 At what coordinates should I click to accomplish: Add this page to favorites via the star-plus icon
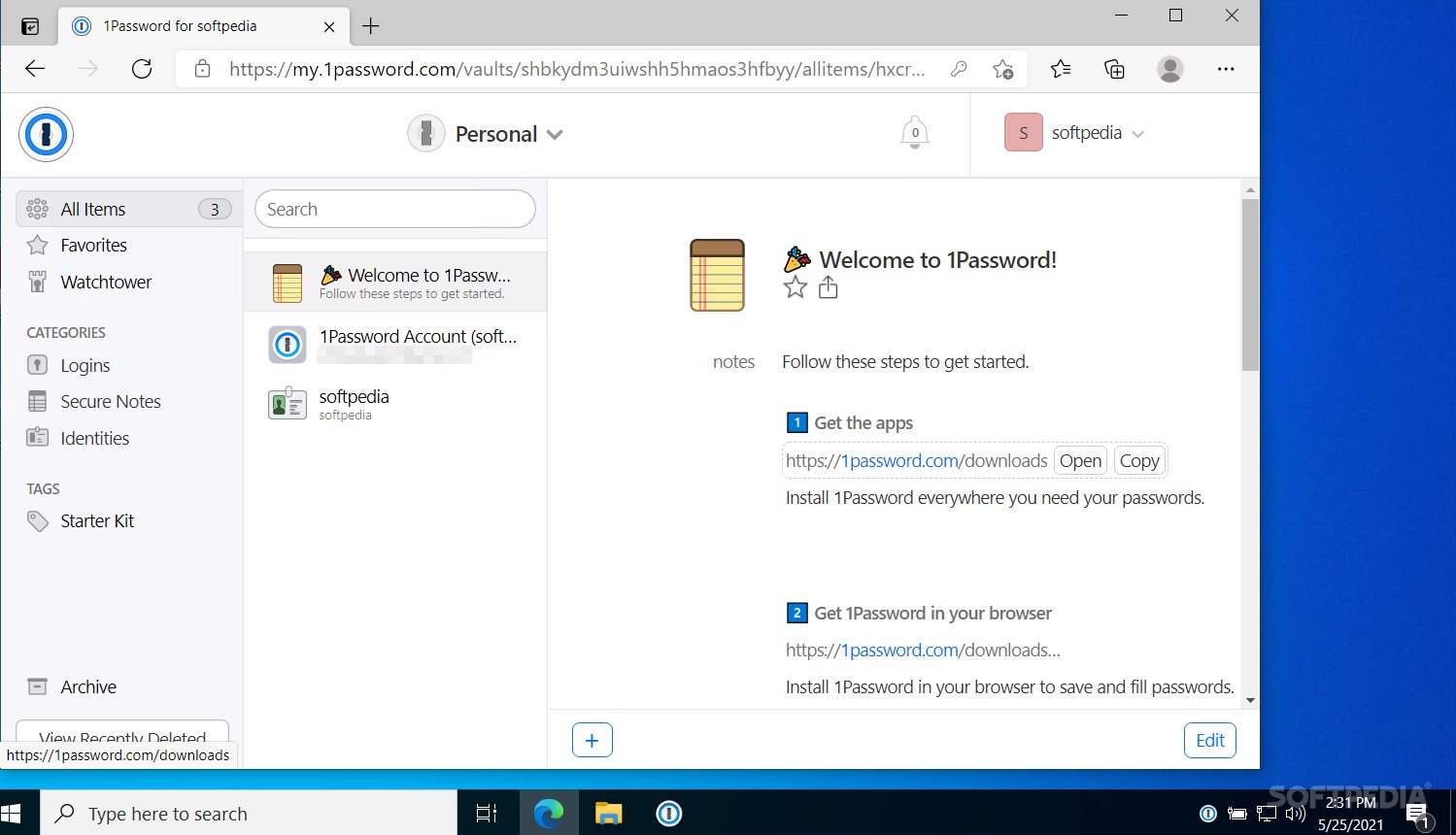coord(1003,69)
